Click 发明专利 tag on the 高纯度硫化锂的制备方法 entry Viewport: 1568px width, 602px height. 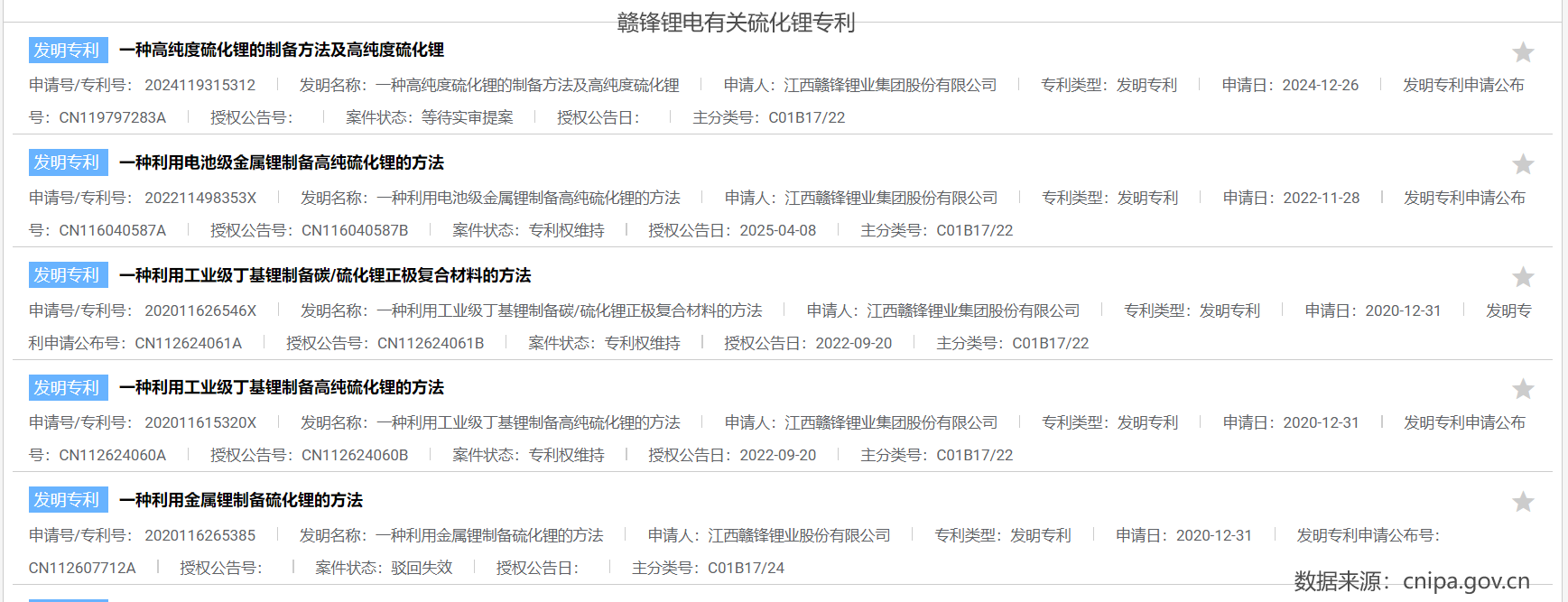(x=68, y=50)
